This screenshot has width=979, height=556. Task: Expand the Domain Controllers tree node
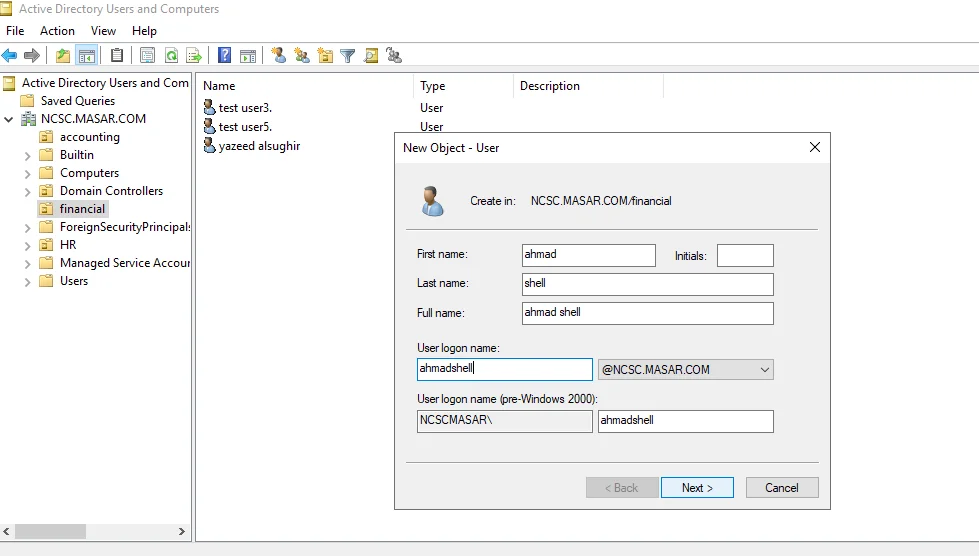coord(27,192)
